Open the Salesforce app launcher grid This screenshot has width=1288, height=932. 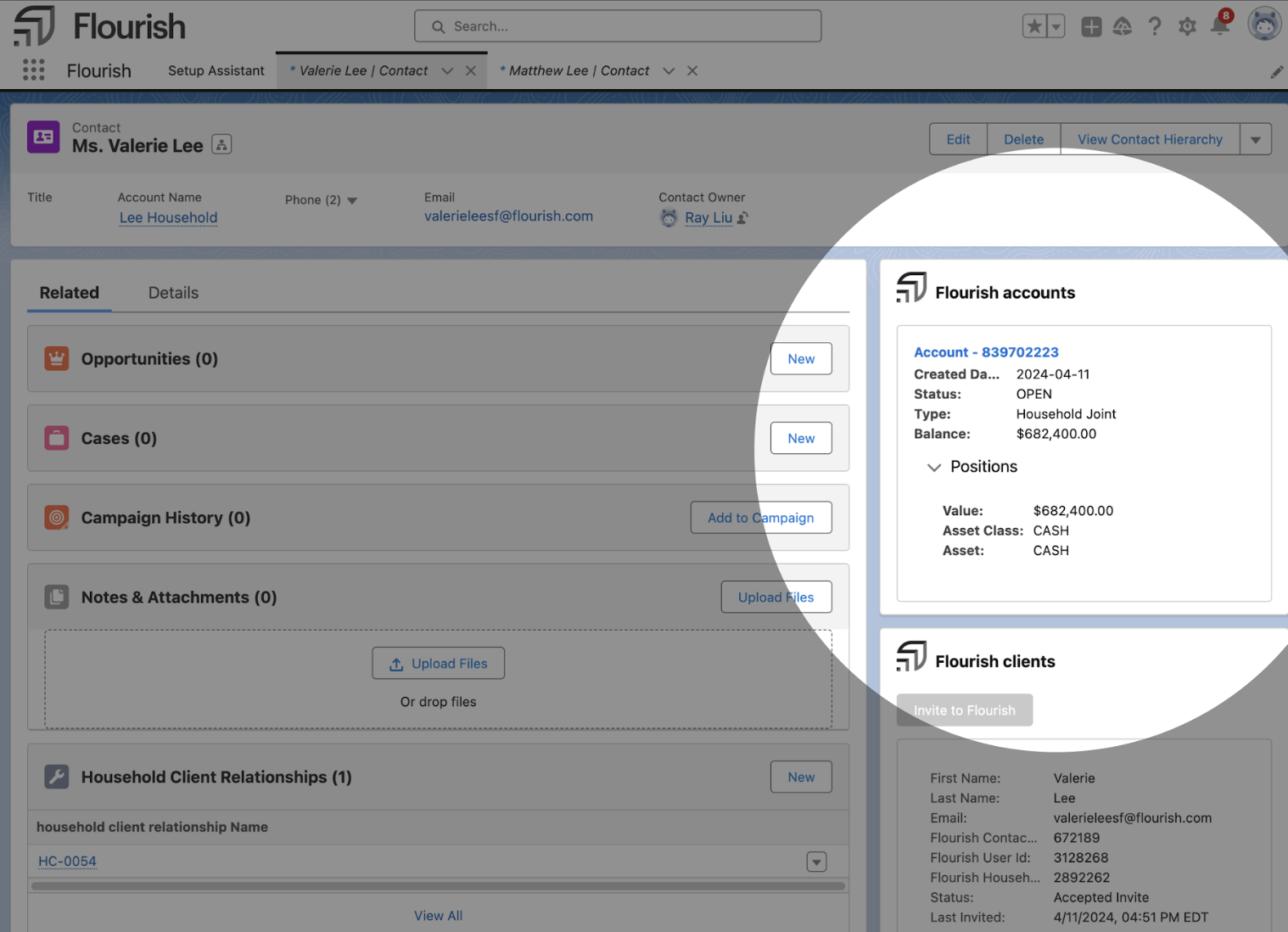point(33,70)
